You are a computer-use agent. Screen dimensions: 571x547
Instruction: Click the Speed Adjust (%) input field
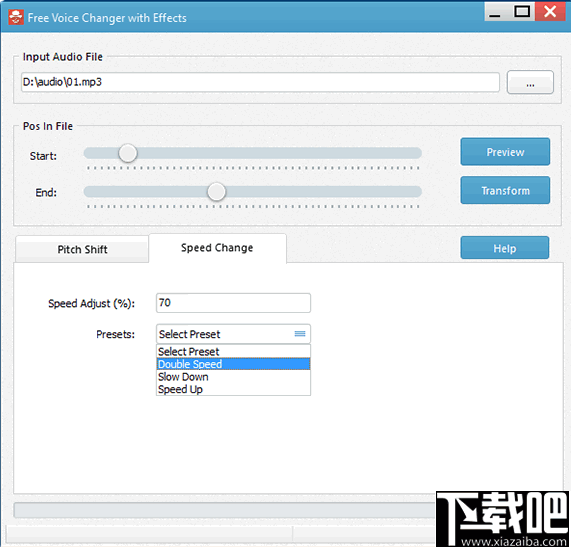coord(233,303)
